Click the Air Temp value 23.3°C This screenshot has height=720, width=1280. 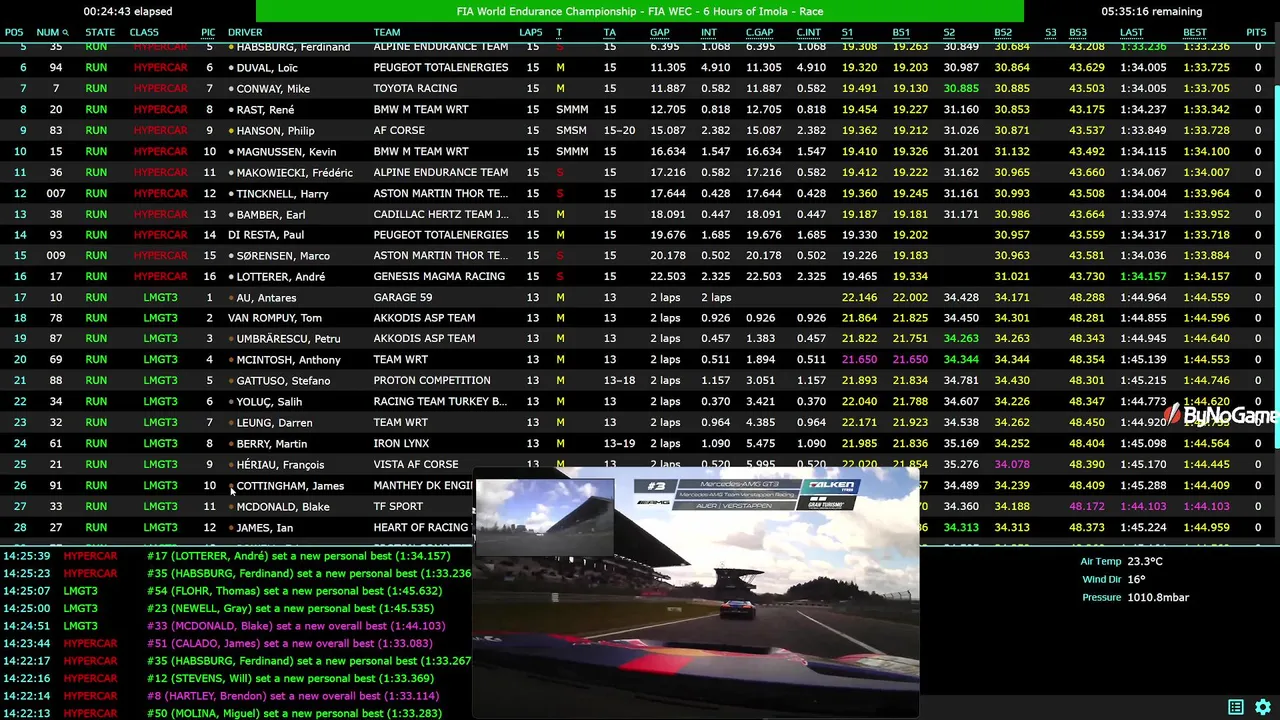(1145, 561)
